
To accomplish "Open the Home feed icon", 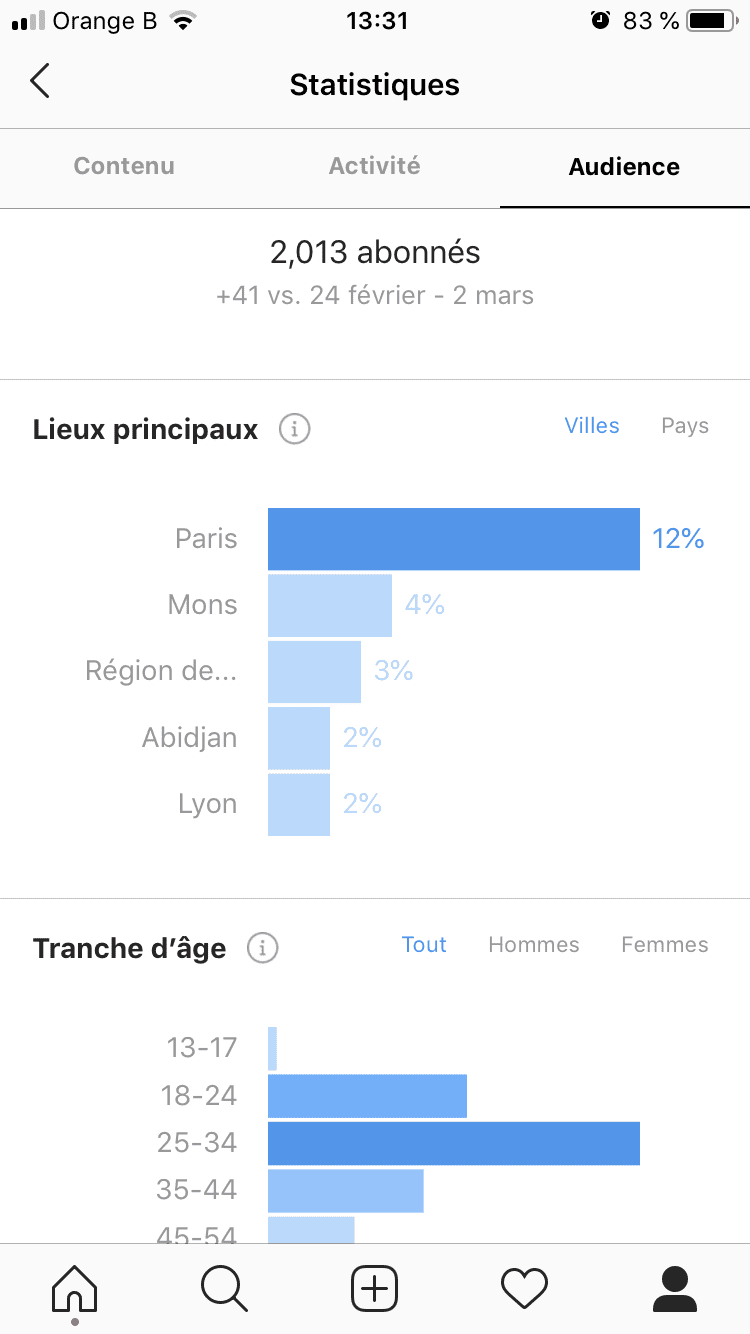I will [x=75, y=1288].
